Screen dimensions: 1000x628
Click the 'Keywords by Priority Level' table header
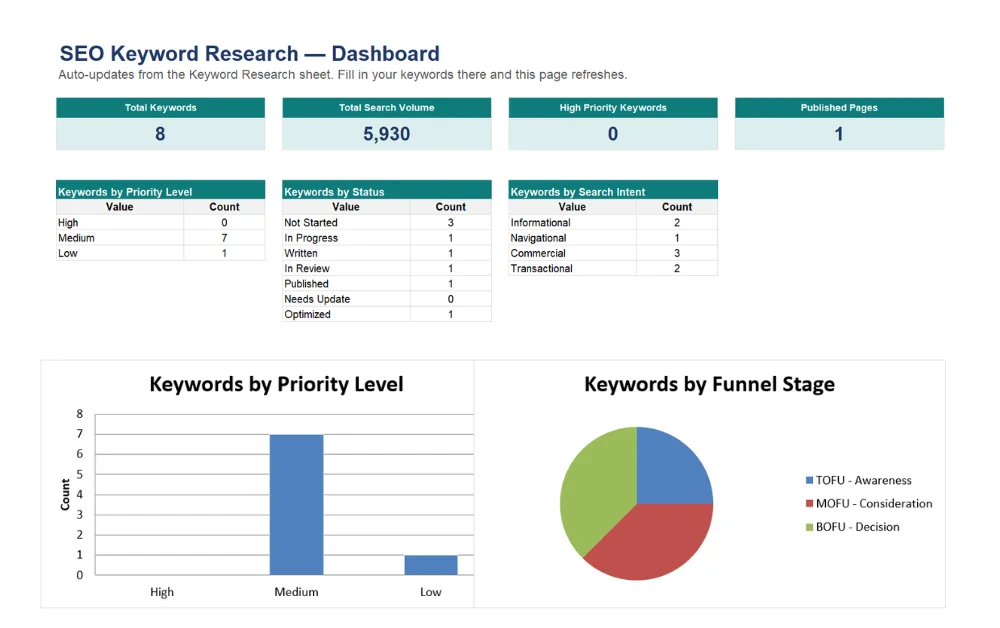coord(161,191)
